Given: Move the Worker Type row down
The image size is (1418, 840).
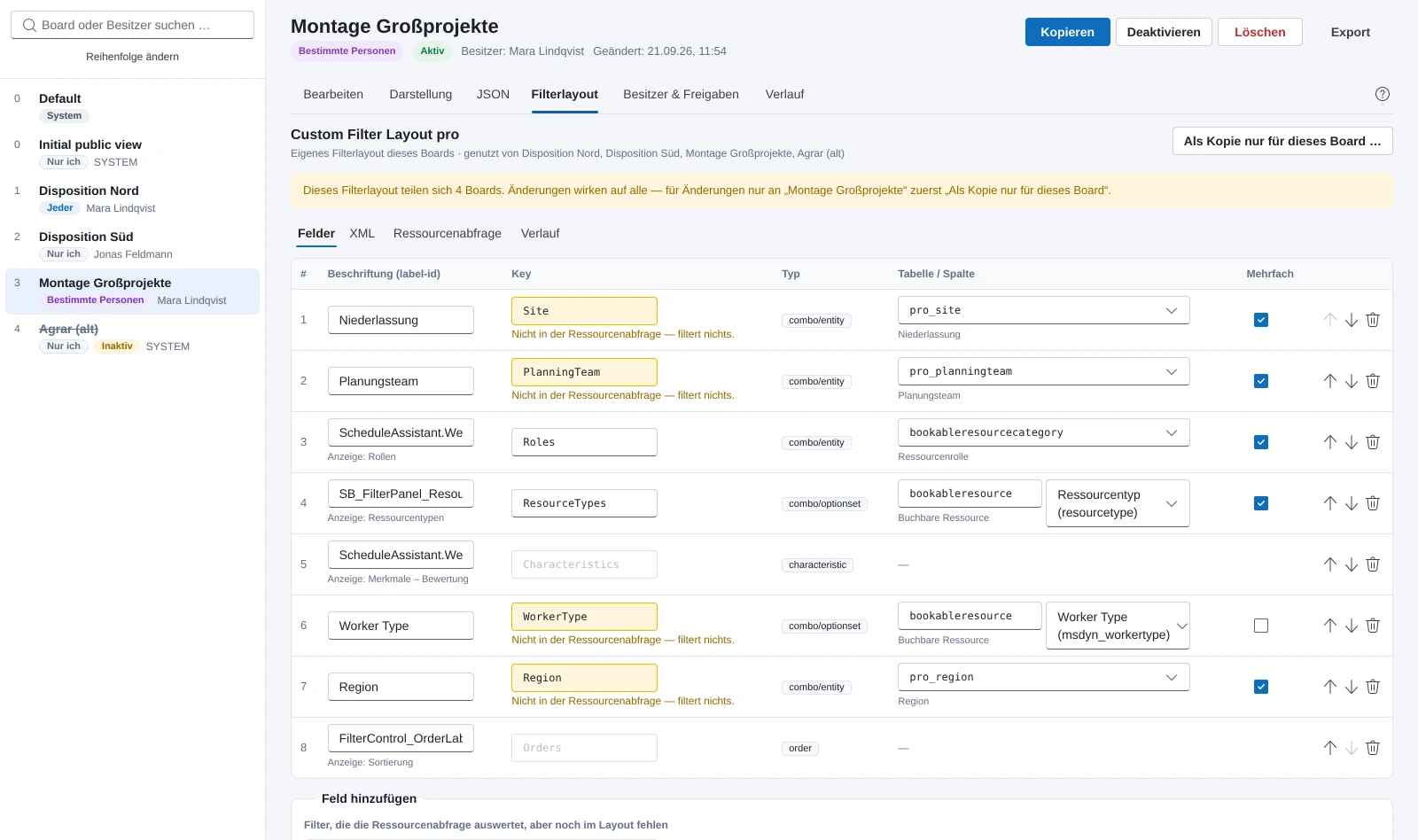Looking at the screenshot, I should (1351, 626).
